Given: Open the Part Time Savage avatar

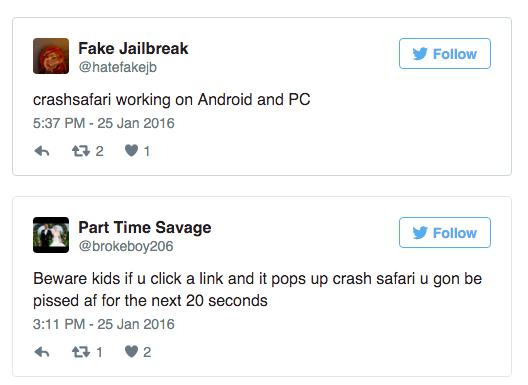Looking at the screenshot, I should click(x=51, y=235).
